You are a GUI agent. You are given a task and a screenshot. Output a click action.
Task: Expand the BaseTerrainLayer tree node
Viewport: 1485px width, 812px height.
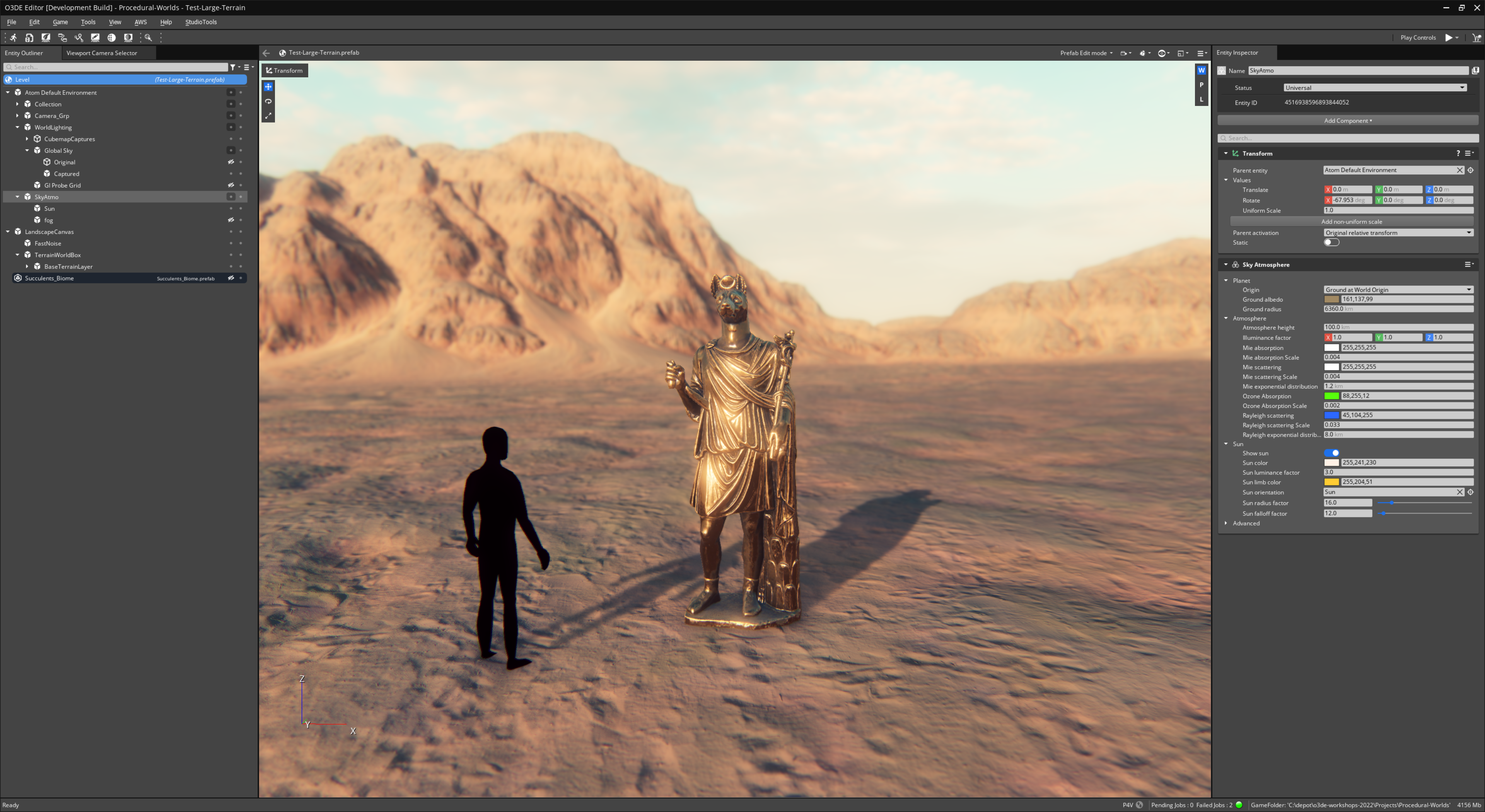[27, 267]
